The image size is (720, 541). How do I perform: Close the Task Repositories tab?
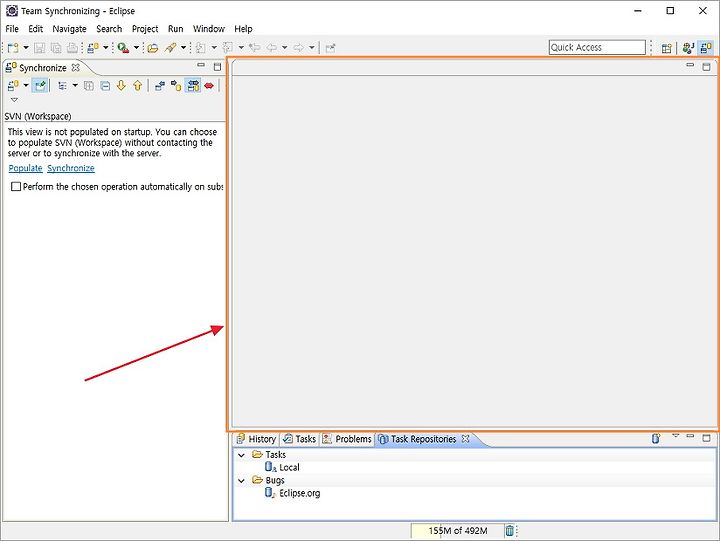[x=466, y=439]
